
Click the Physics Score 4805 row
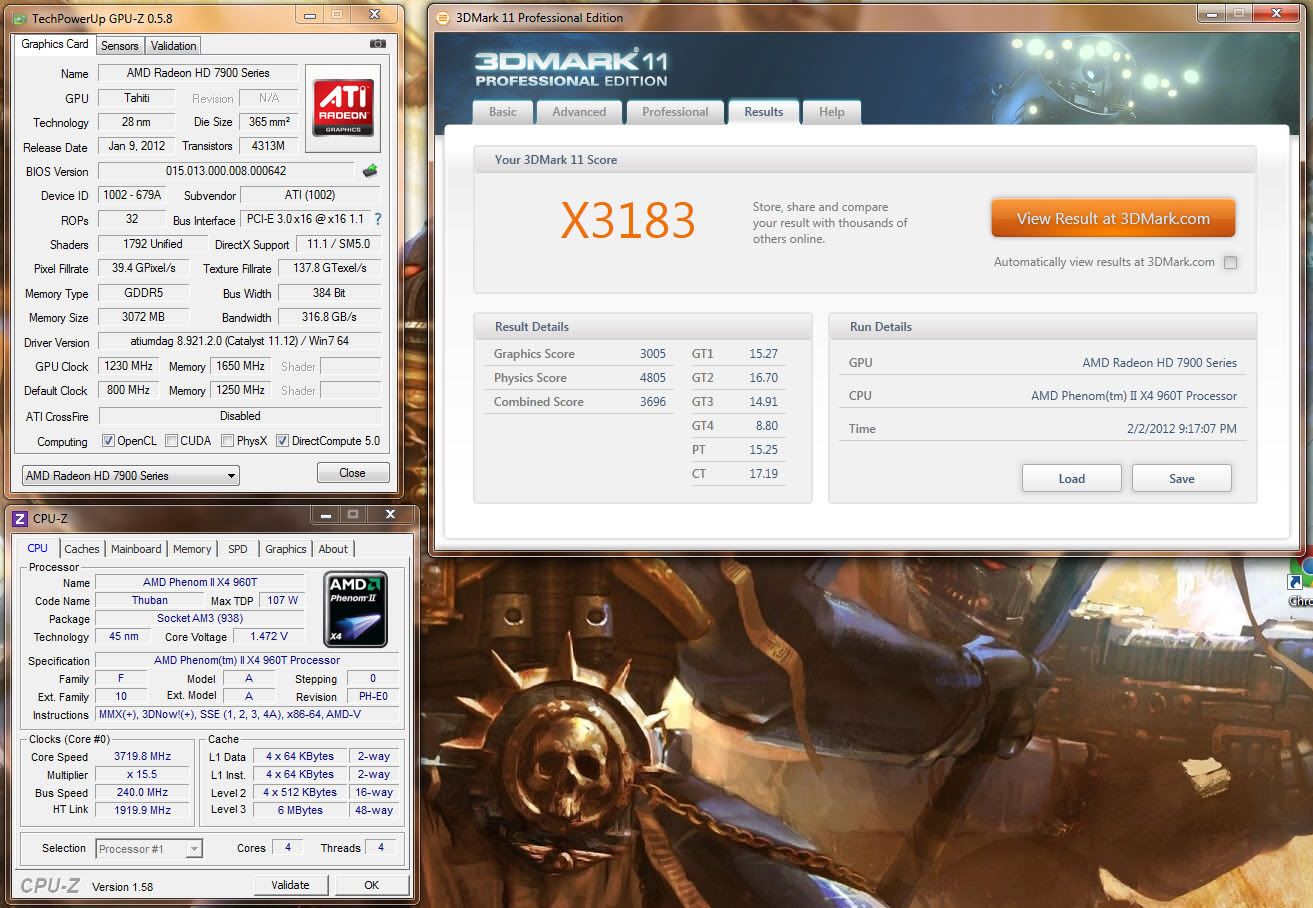(579, 378)
